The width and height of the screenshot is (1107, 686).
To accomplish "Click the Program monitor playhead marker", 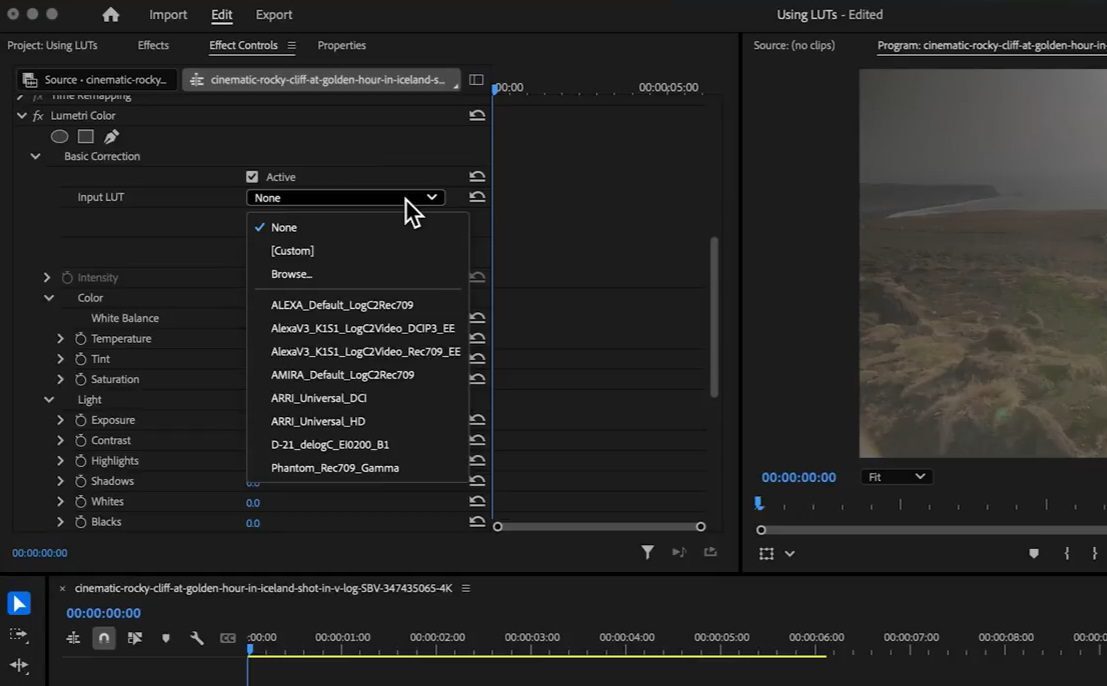I will (x=758, y=503).
